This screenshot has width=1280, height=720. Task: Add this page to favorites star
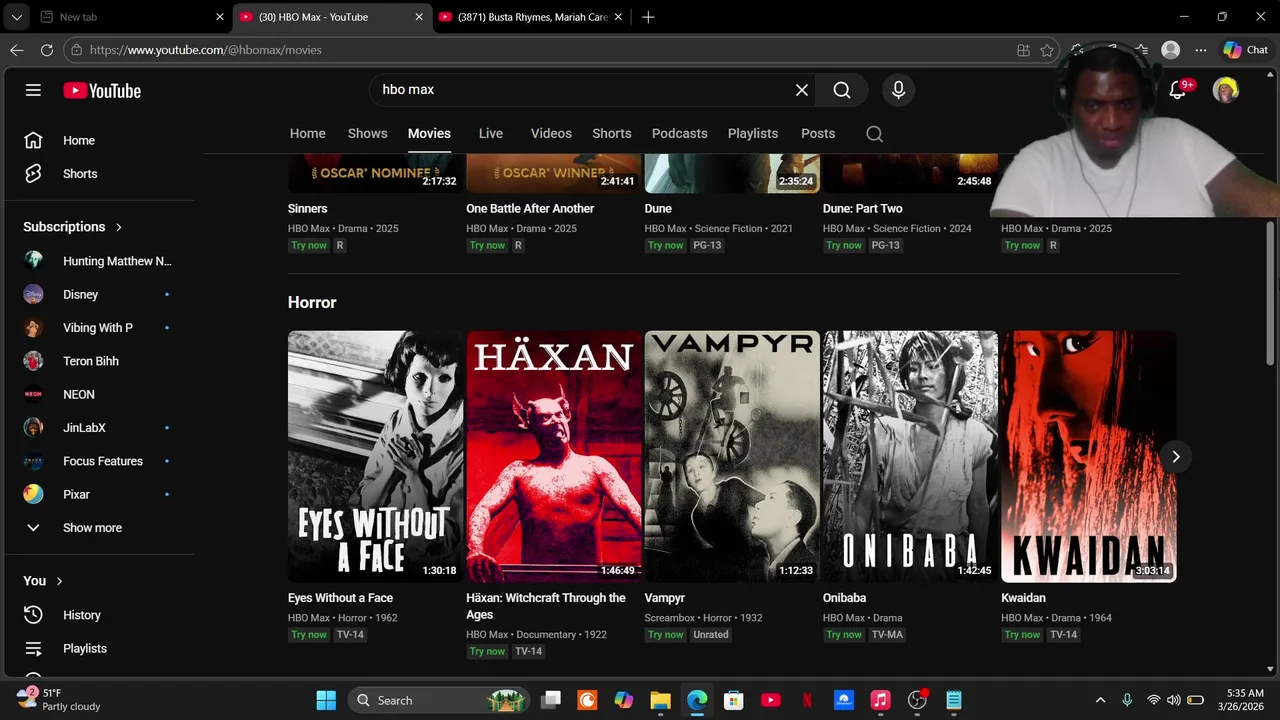pos(1047,50)
